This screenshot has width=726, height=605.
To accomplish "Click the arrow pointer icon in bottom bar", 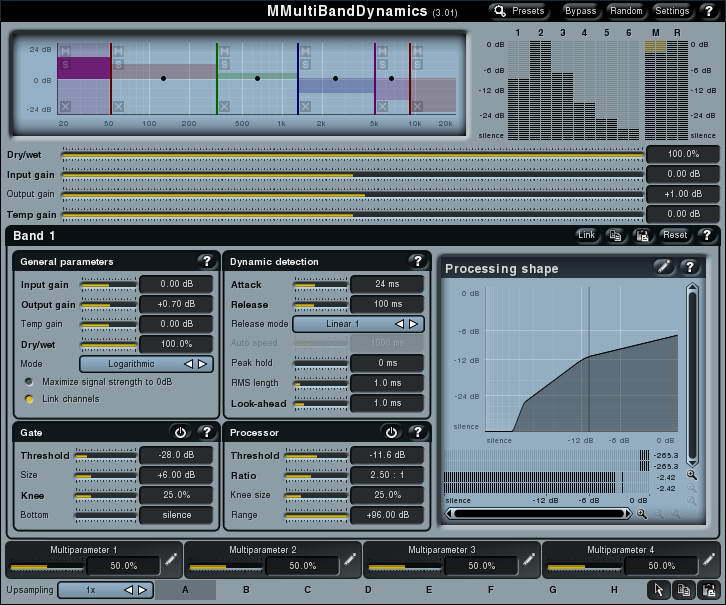I will coord(657,590).
